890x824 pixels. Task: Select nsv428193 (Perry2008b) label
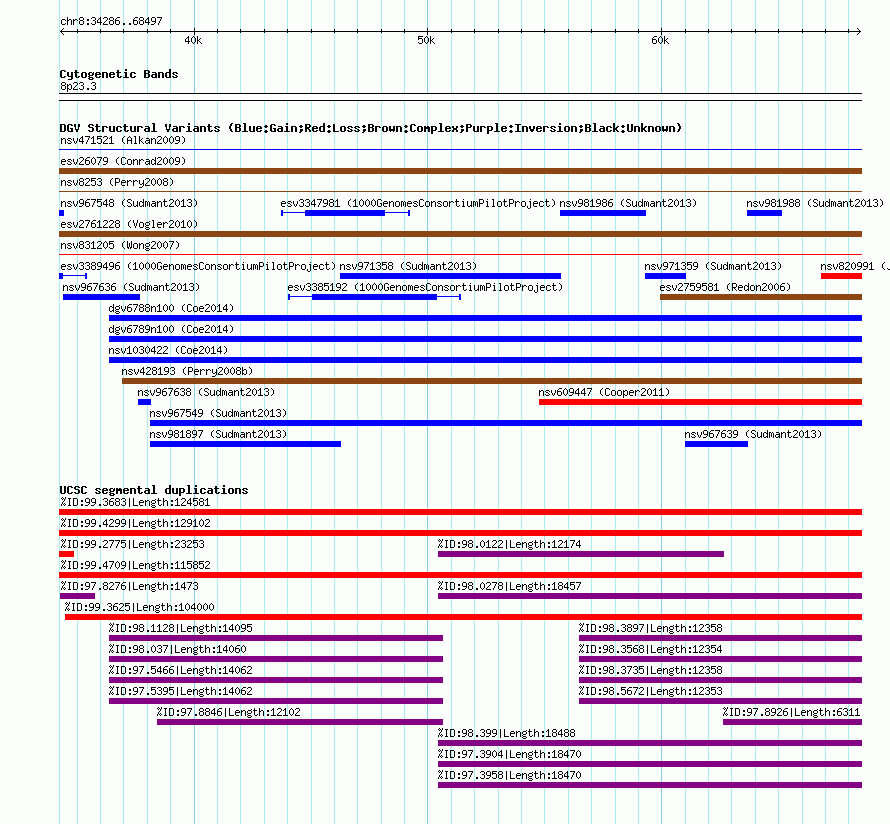[x=187, y=371]
